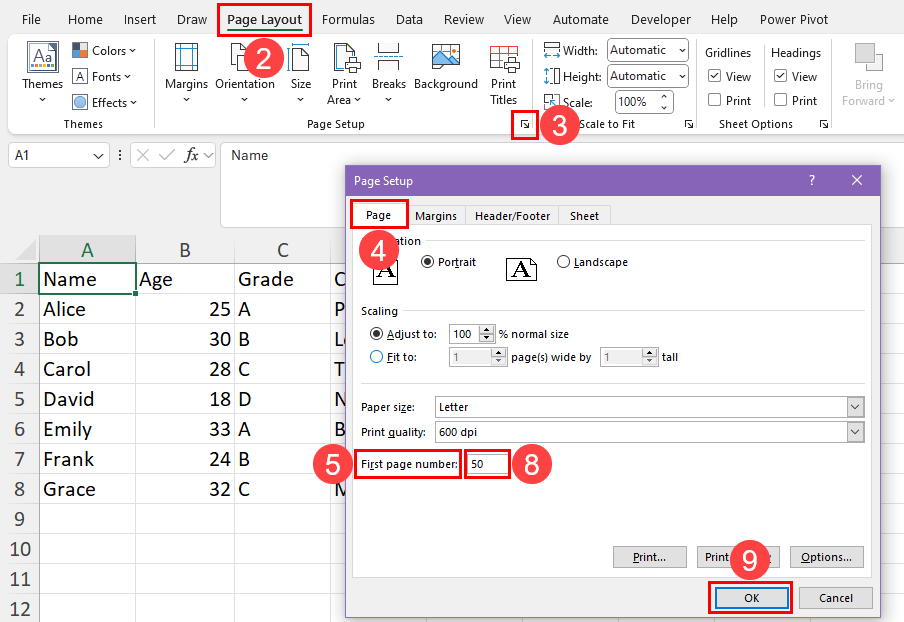Click the Scale to Fit dialog launcher

(x=688, y=124)
